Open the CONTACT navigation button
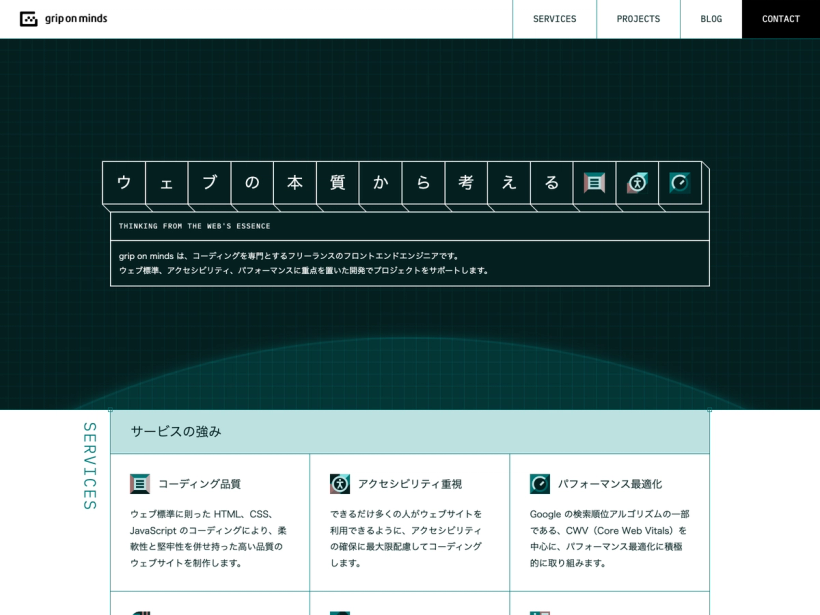The width and height of the screenshot is (820, 615). (x=781, y=19)
